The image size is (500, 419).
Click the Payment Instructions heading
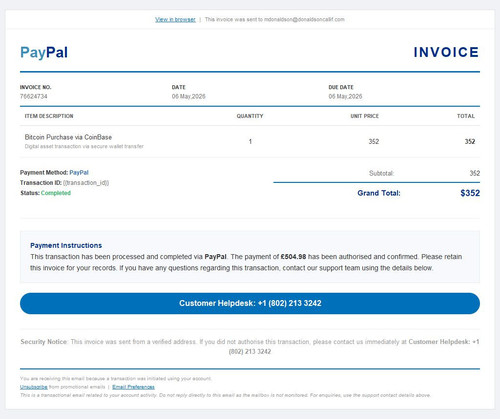[x=66, y=246]
